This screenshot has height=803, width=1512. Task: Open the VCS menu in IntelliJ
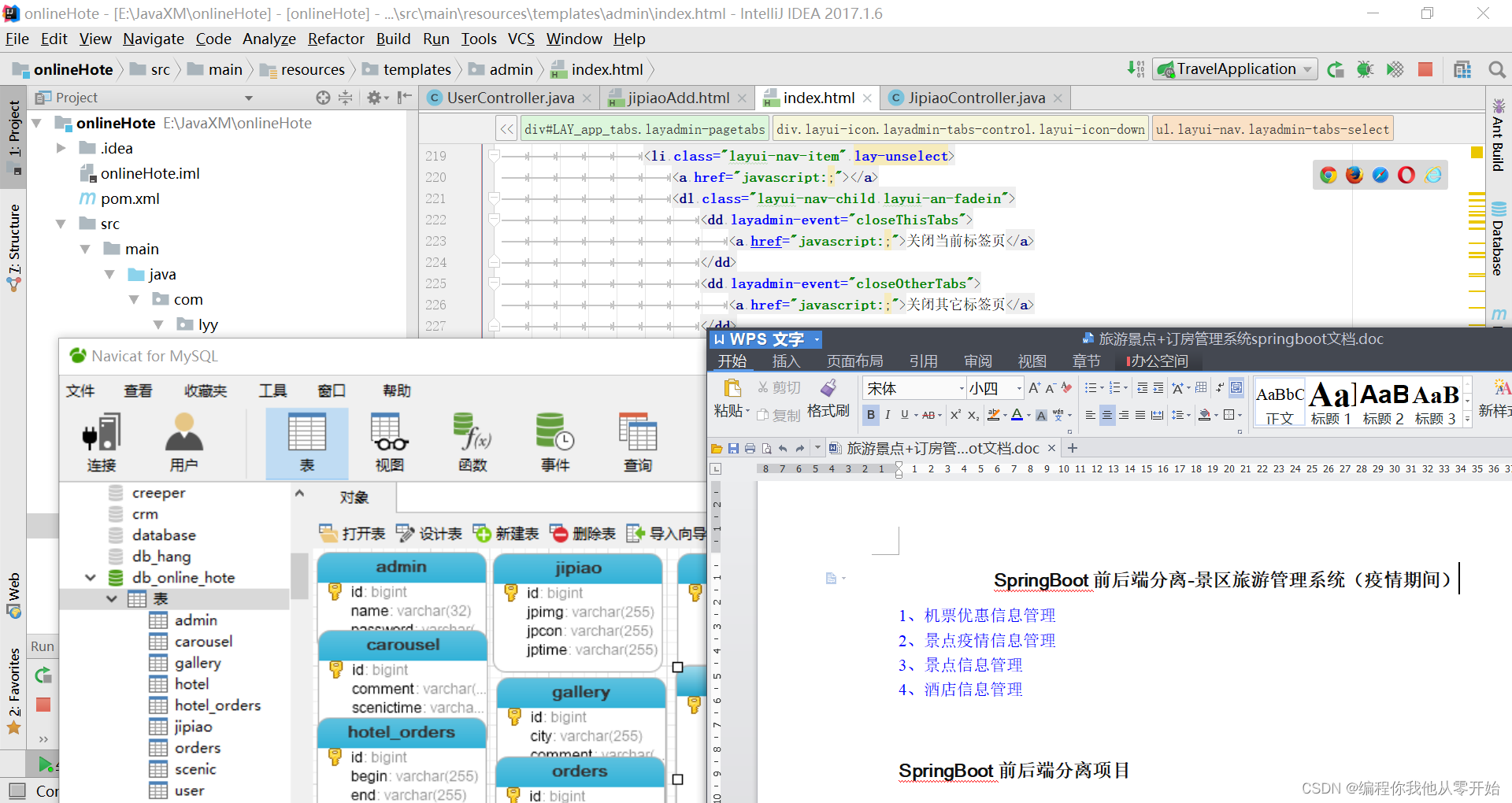click(521, 39)
